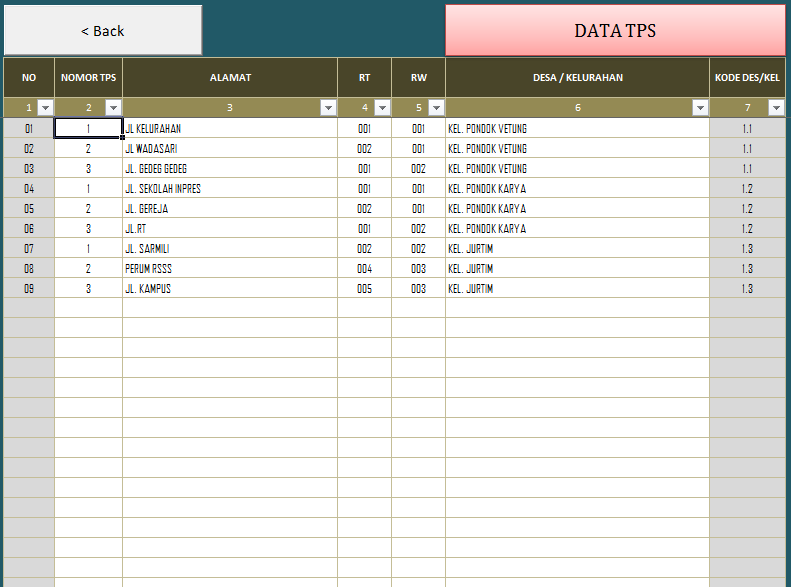Open the NOMOR TPS filter dropdown
This screenshot has height=587, width=791.
pos(113,107)
